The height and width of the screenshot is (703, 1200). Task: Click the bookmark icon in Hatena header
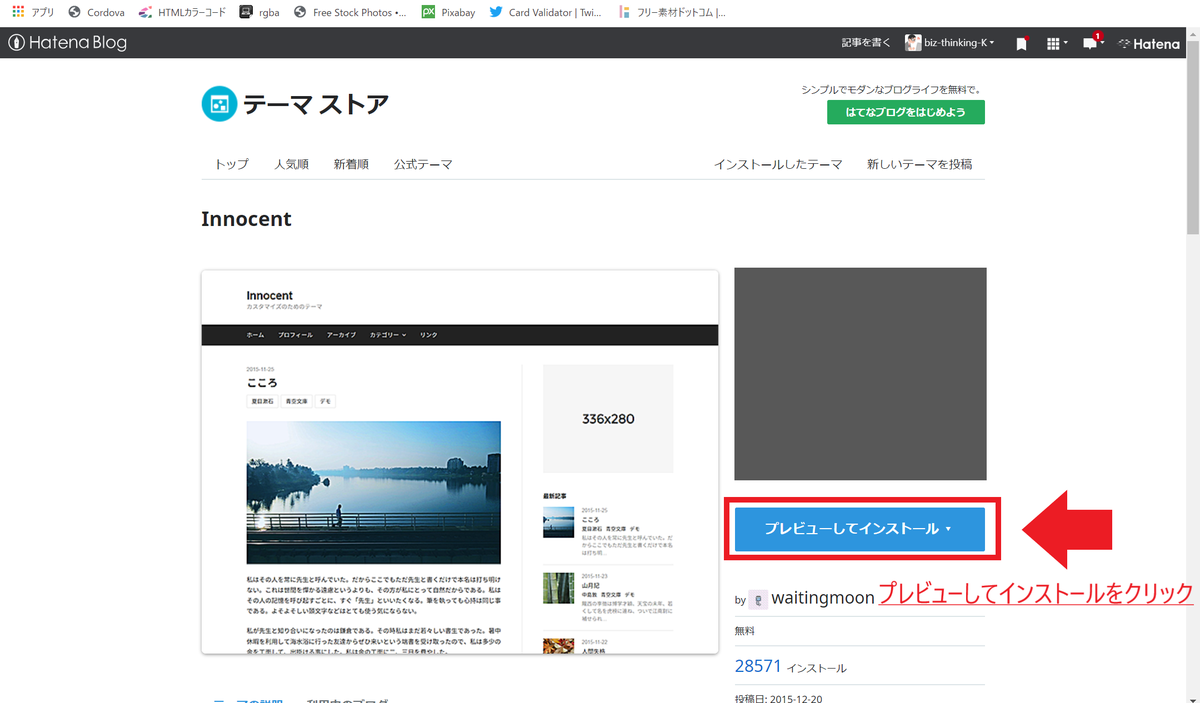(1021, 44)
